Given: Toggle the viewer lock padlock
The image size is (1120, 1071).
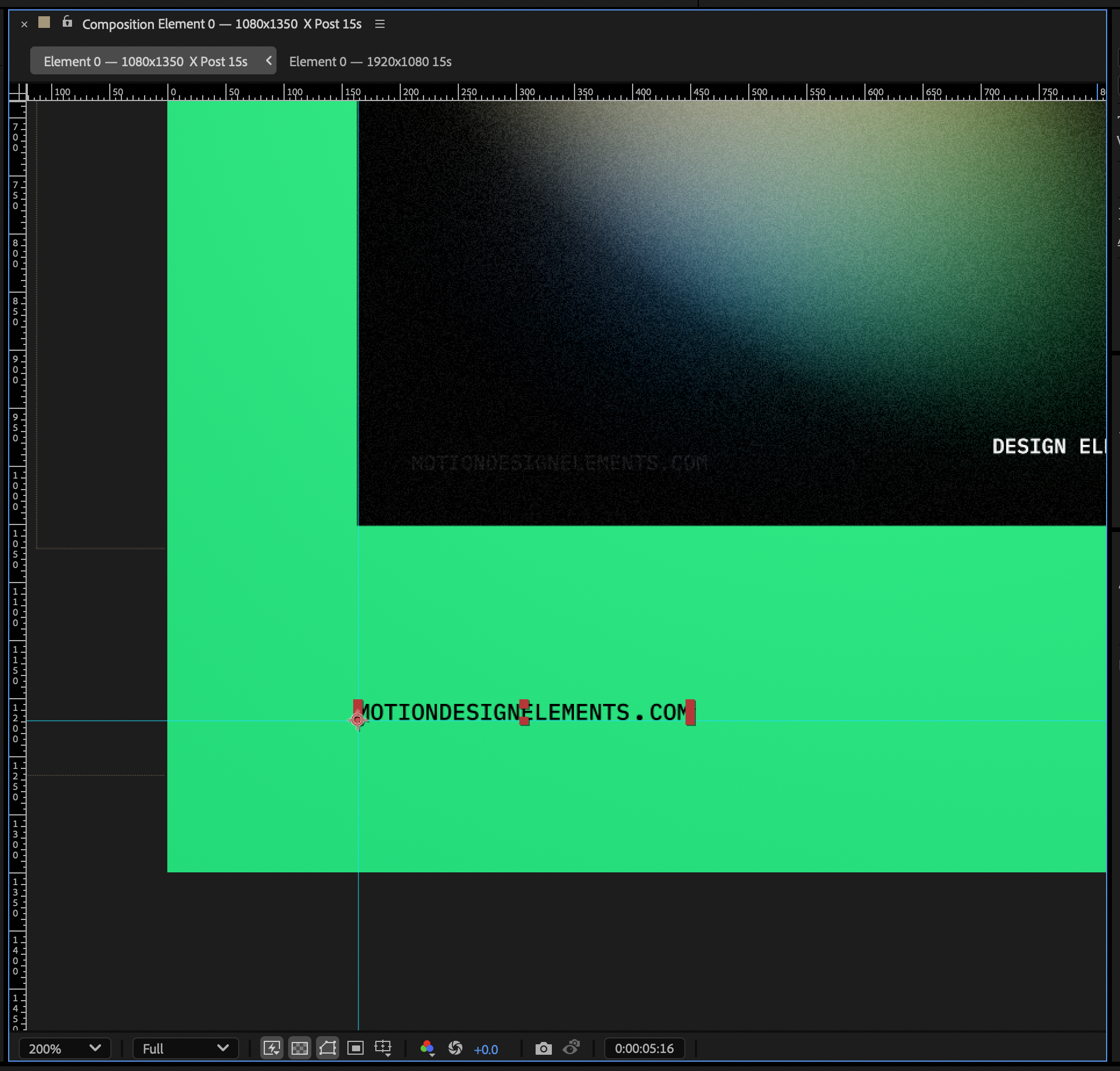Looking at the screenshot, I should pos(66,21).
